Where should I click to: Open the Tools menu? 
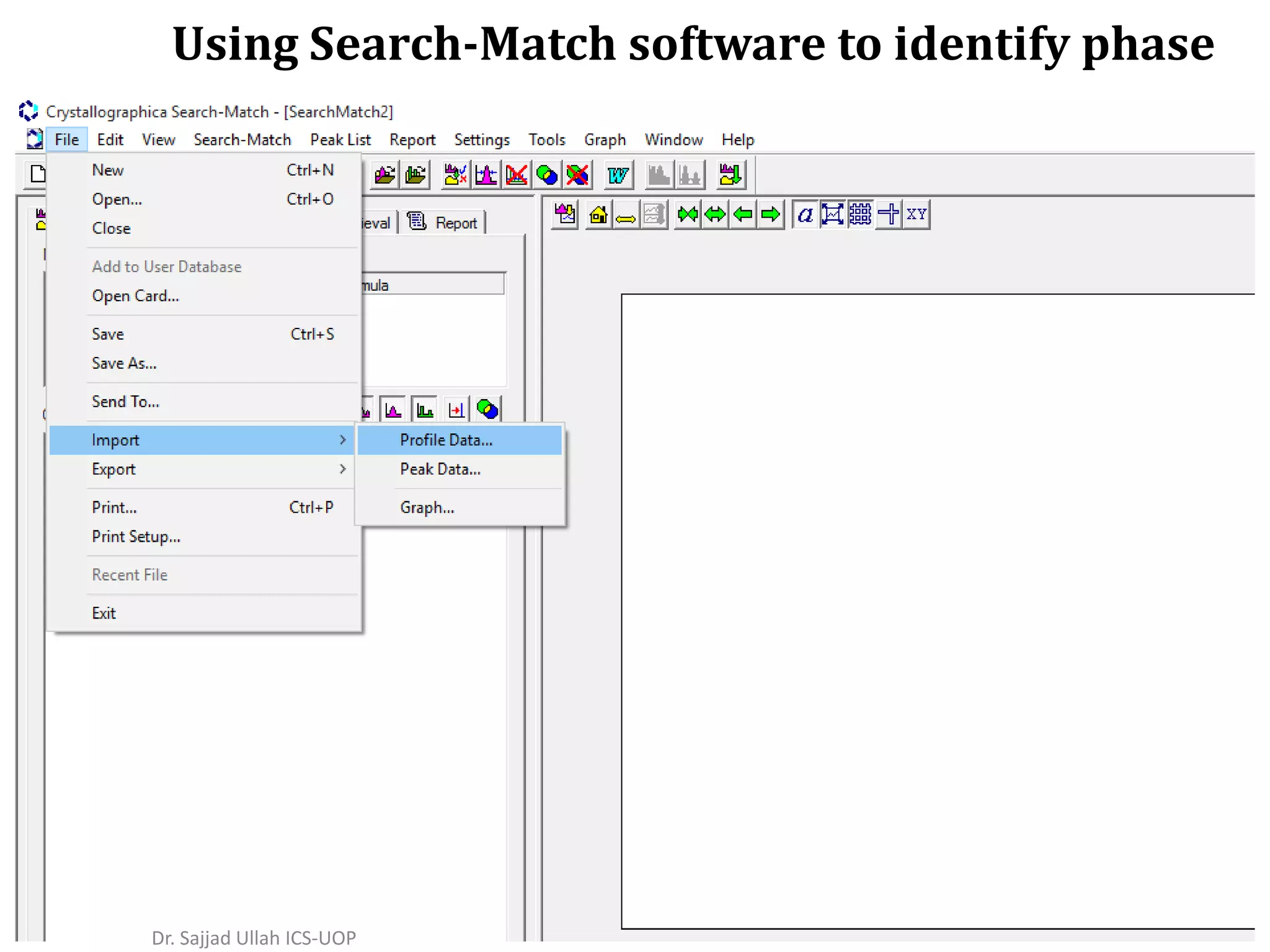click(x=547, y=139)
